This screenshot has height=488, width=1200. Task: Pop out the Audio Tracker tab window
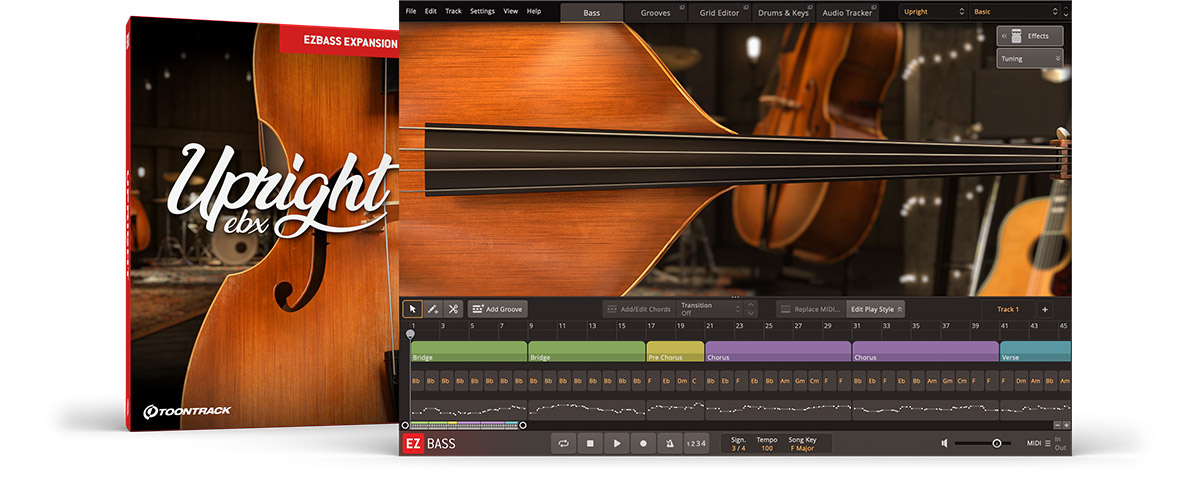[x=875, y=6]
